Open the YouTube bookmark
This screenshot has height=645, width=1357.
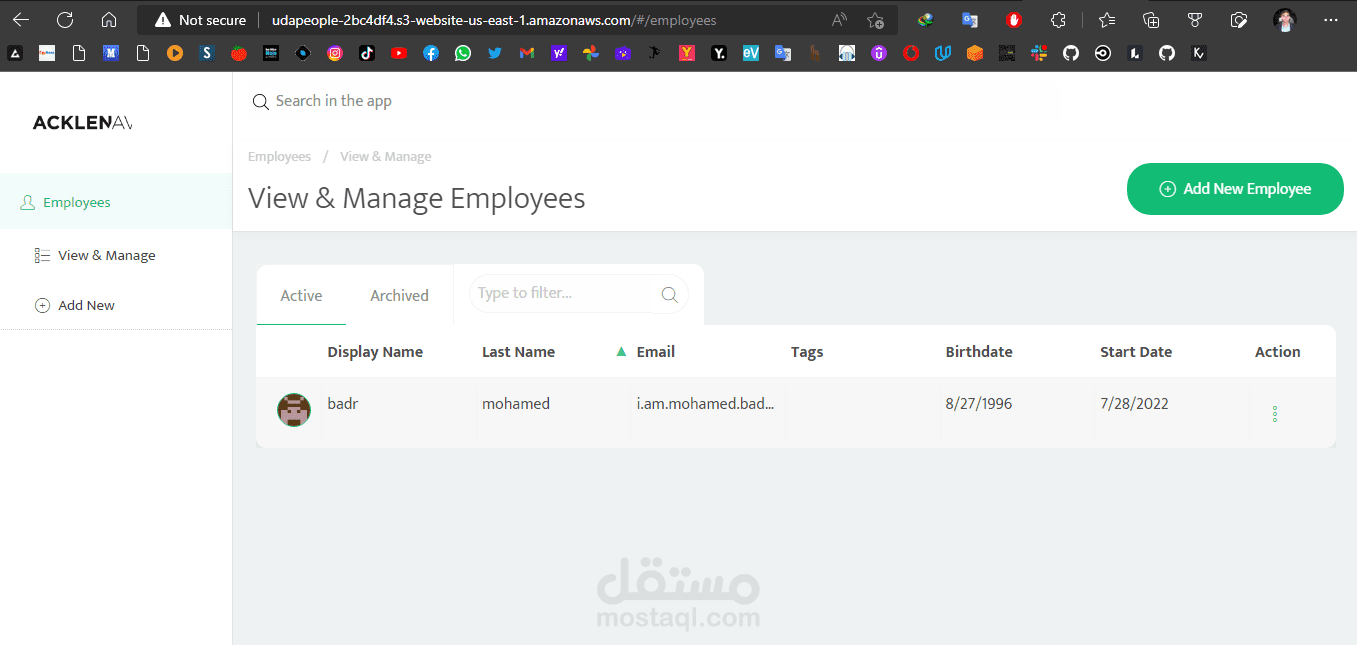point(399,54)
